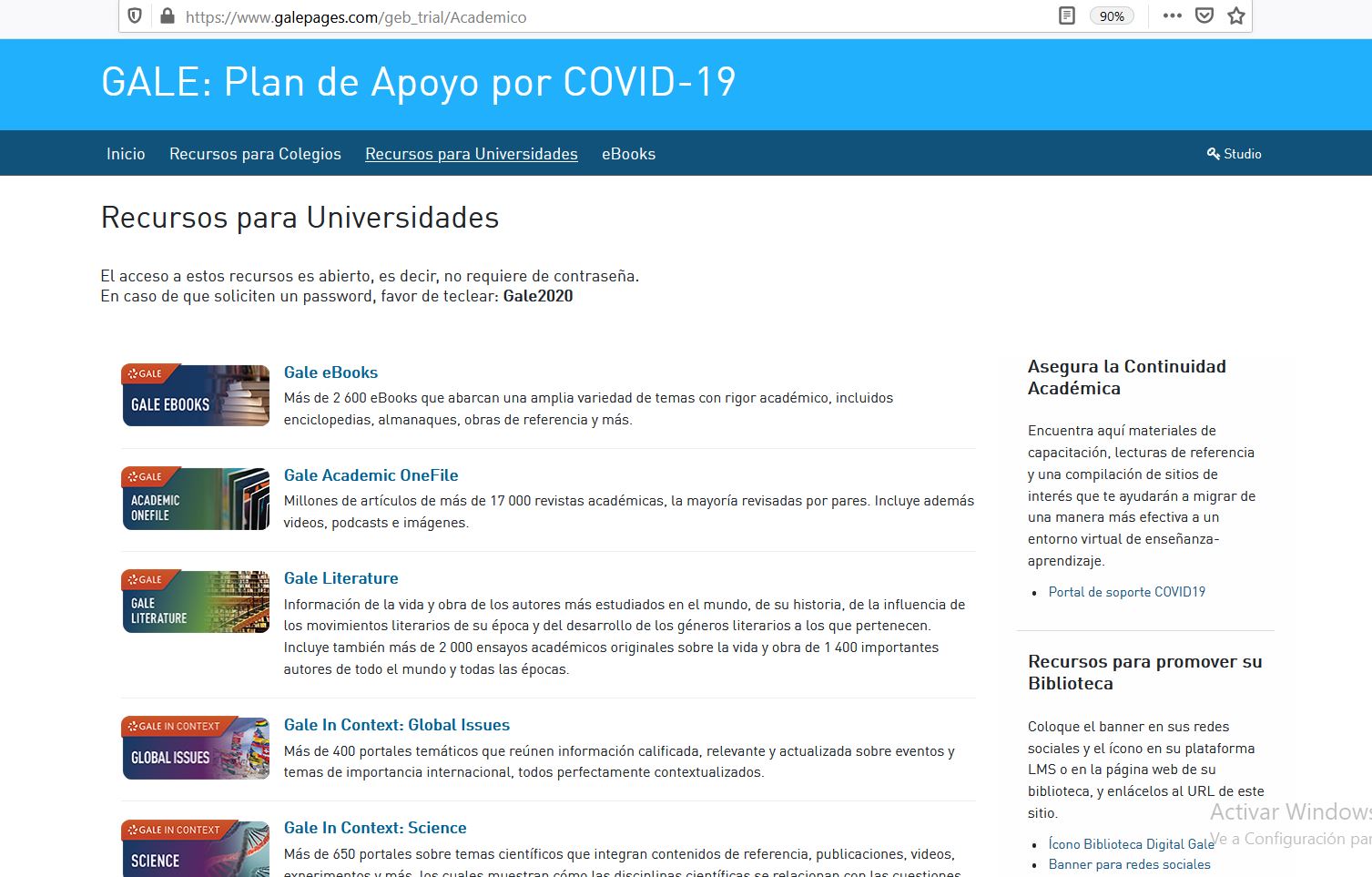Screen dimensions: 1372x877
Task: Click the Gale2020 password text
Action: click(x=538, y=296)
